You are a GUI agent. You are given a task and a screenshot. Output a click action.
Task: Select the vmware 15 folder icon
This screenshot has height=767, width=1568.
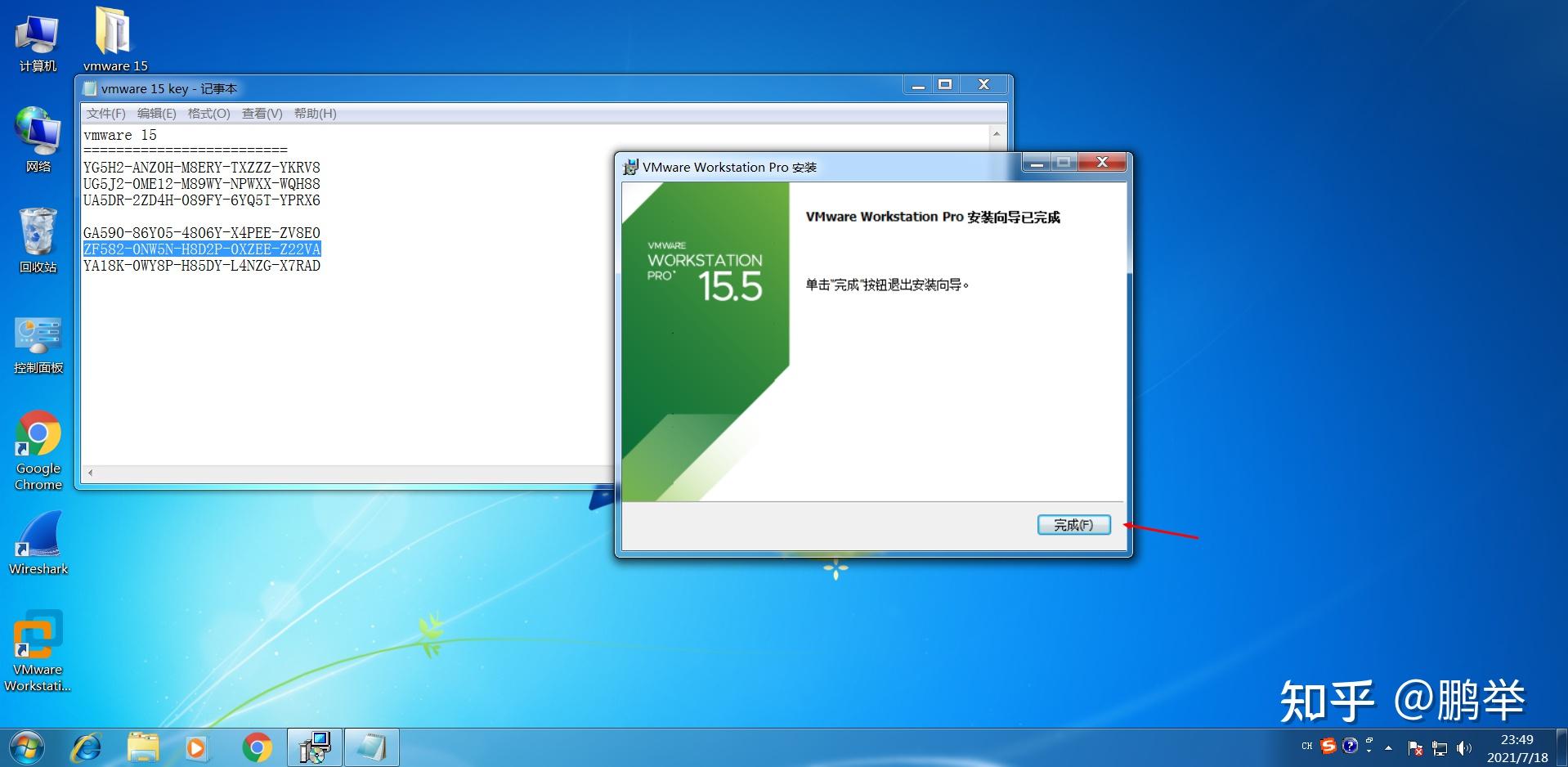[114, 40]
